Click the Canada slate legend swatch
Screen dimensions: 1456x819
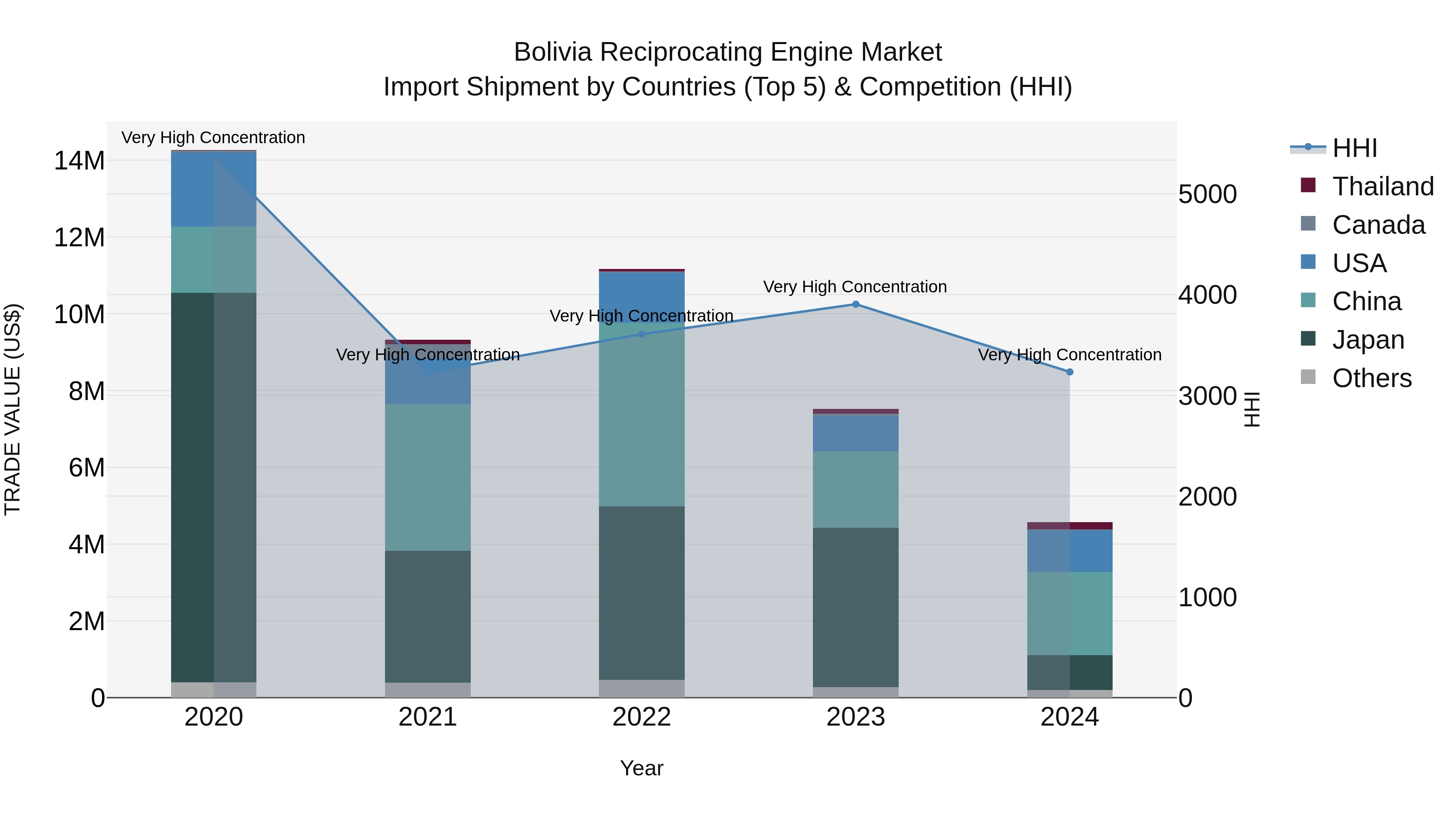[x=1308, y=223]
